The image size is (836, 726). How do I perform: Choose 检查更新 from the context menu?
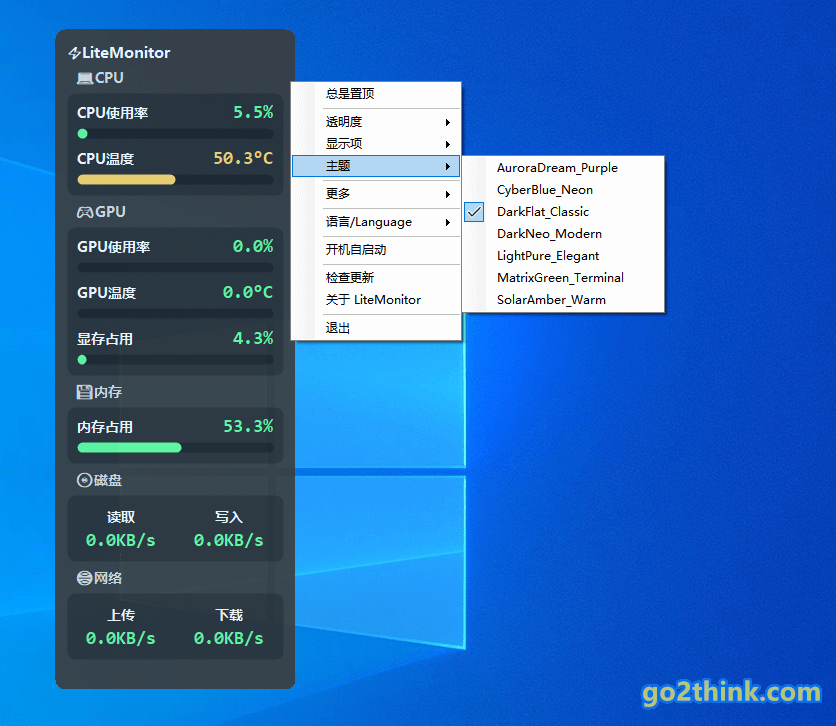tap(376, 278)
